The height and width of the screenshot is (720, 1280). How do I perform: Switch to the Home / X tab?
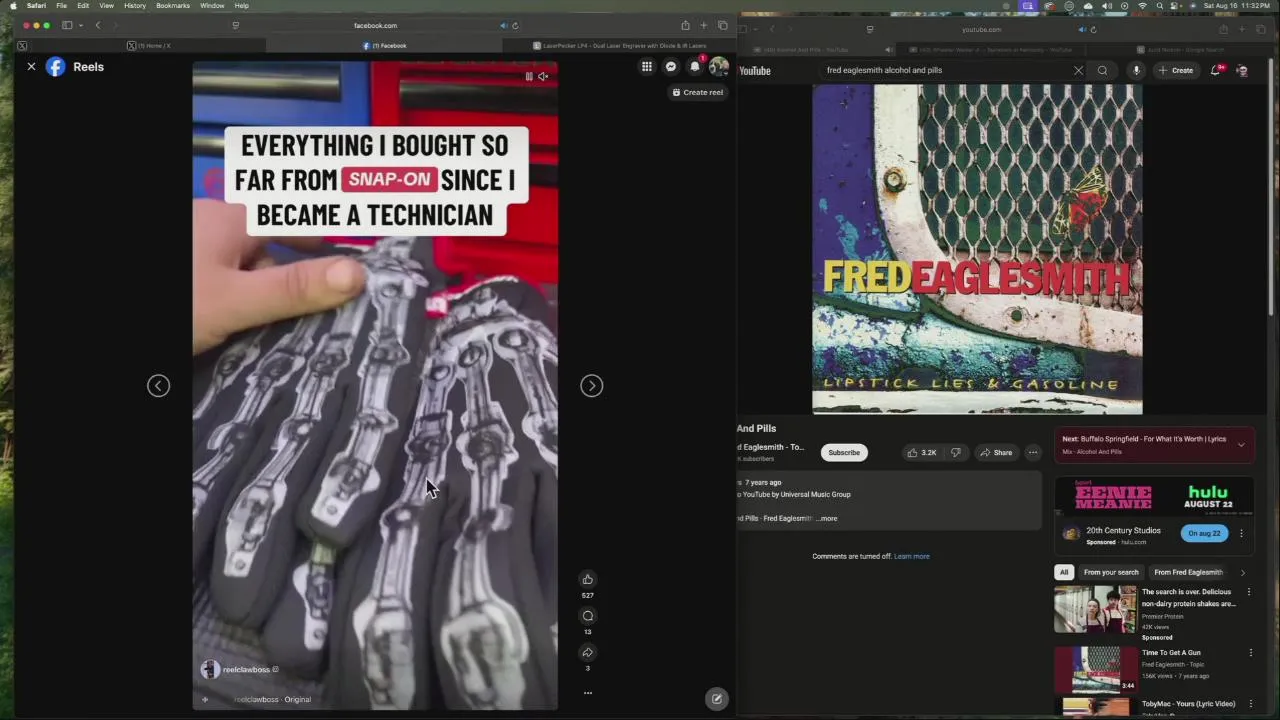150,45
